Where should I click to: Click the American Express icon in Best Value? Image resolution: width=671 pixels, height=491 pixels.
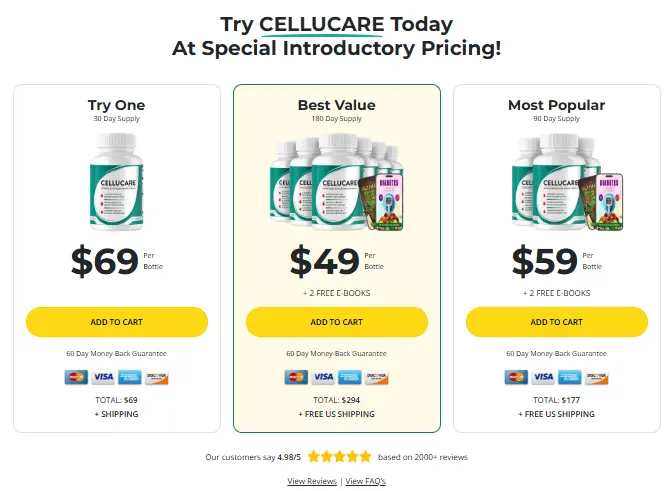pyautogui.click(x=349, y=377)
